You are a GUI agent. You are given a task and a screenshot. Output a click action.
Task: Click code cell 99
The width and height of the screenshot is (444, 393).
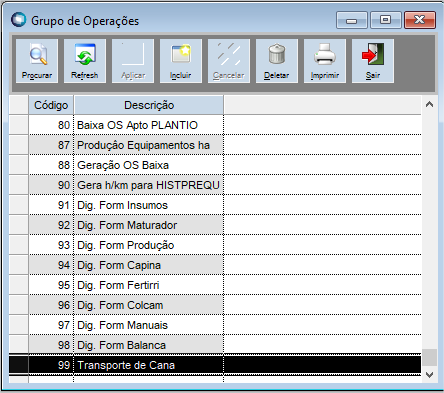click(51, 365)
